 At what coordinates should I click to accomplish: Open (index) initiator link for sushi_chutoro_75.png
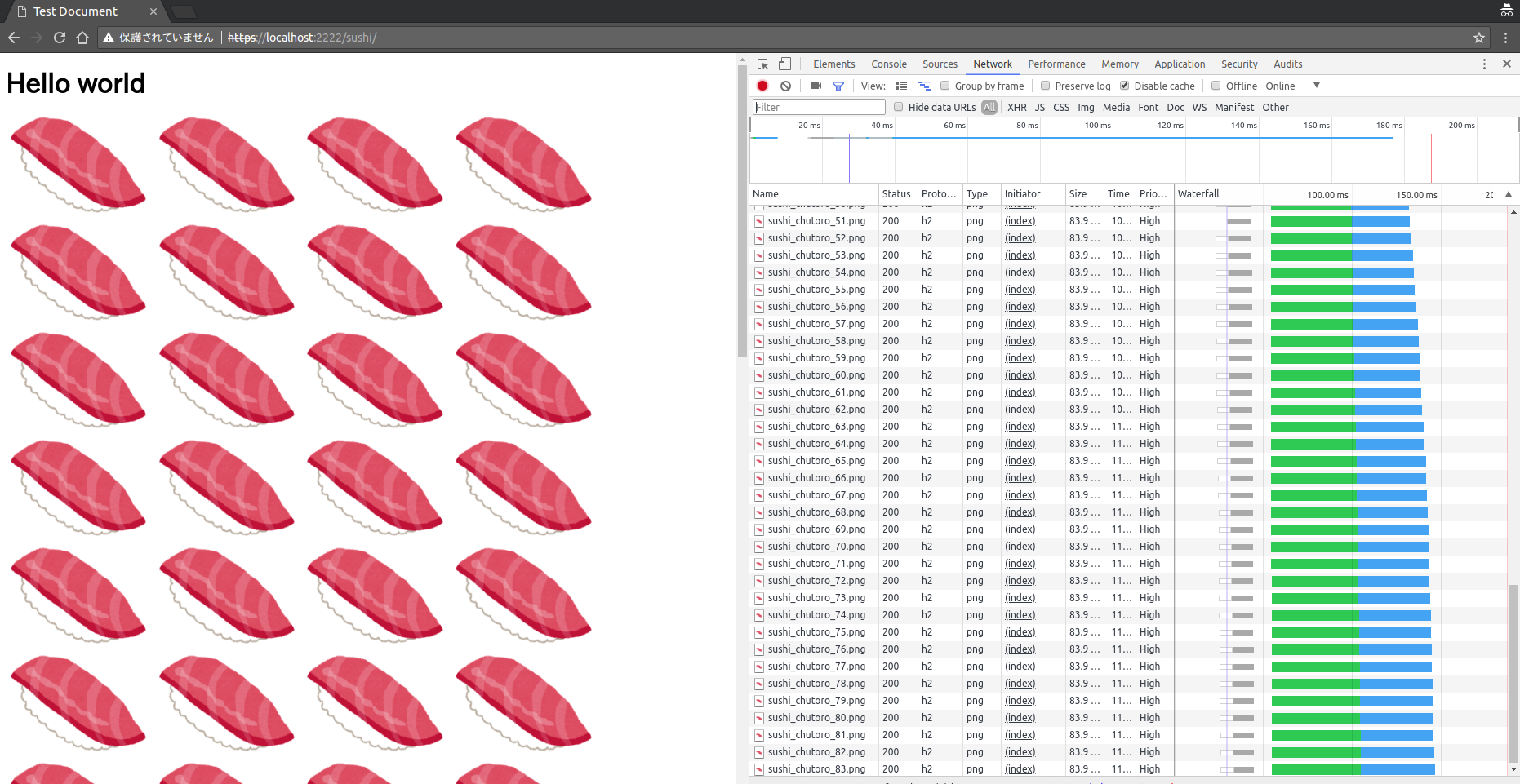pyautogui.click(x=1020, y=632)
